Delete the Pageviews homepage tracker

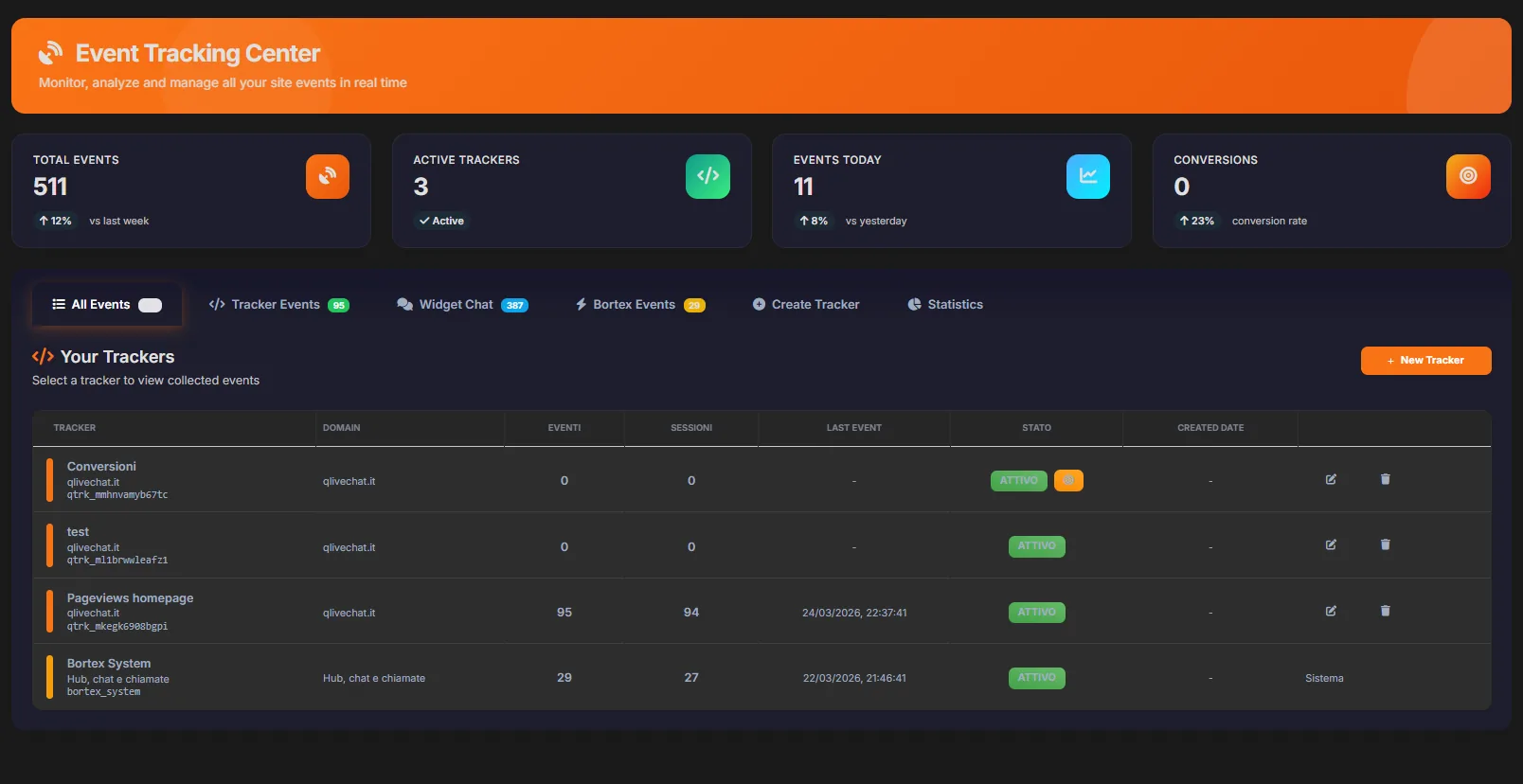[x=1385, y=611]
